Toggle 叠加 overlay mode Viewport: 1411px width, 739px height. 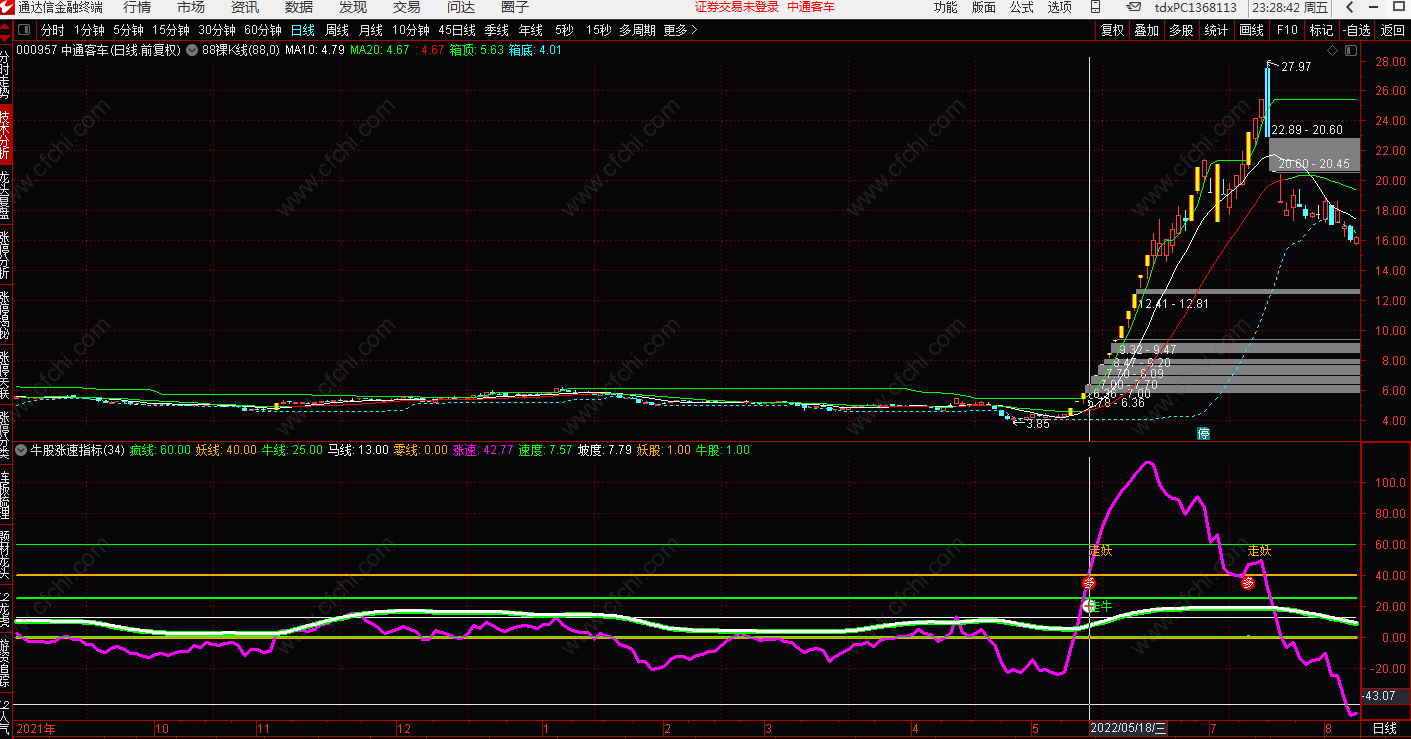(1146, 30)
